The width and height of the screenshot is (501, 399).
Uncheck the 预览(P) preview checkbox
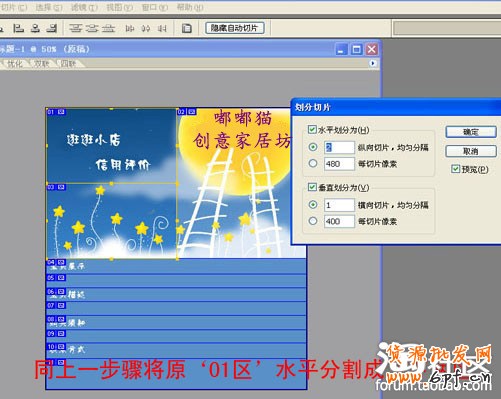pyautogui.click(x=455, y=169)
